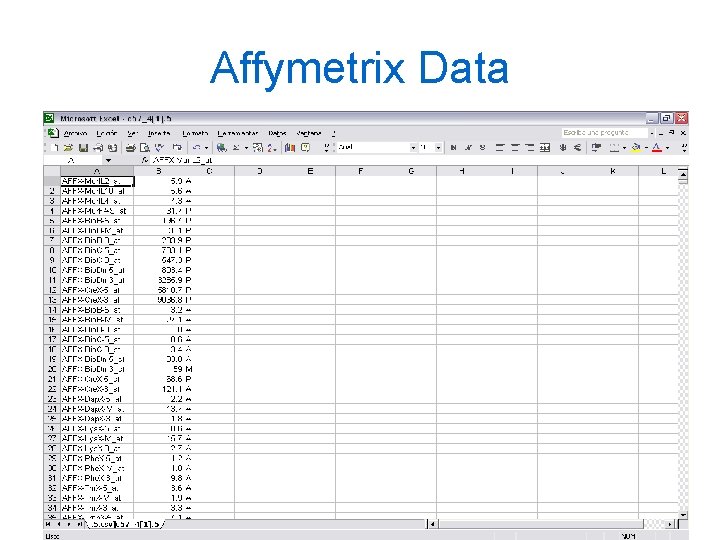Click the fx Insert Function button
This screenshot has height=540, width=720.
[145, 160]
